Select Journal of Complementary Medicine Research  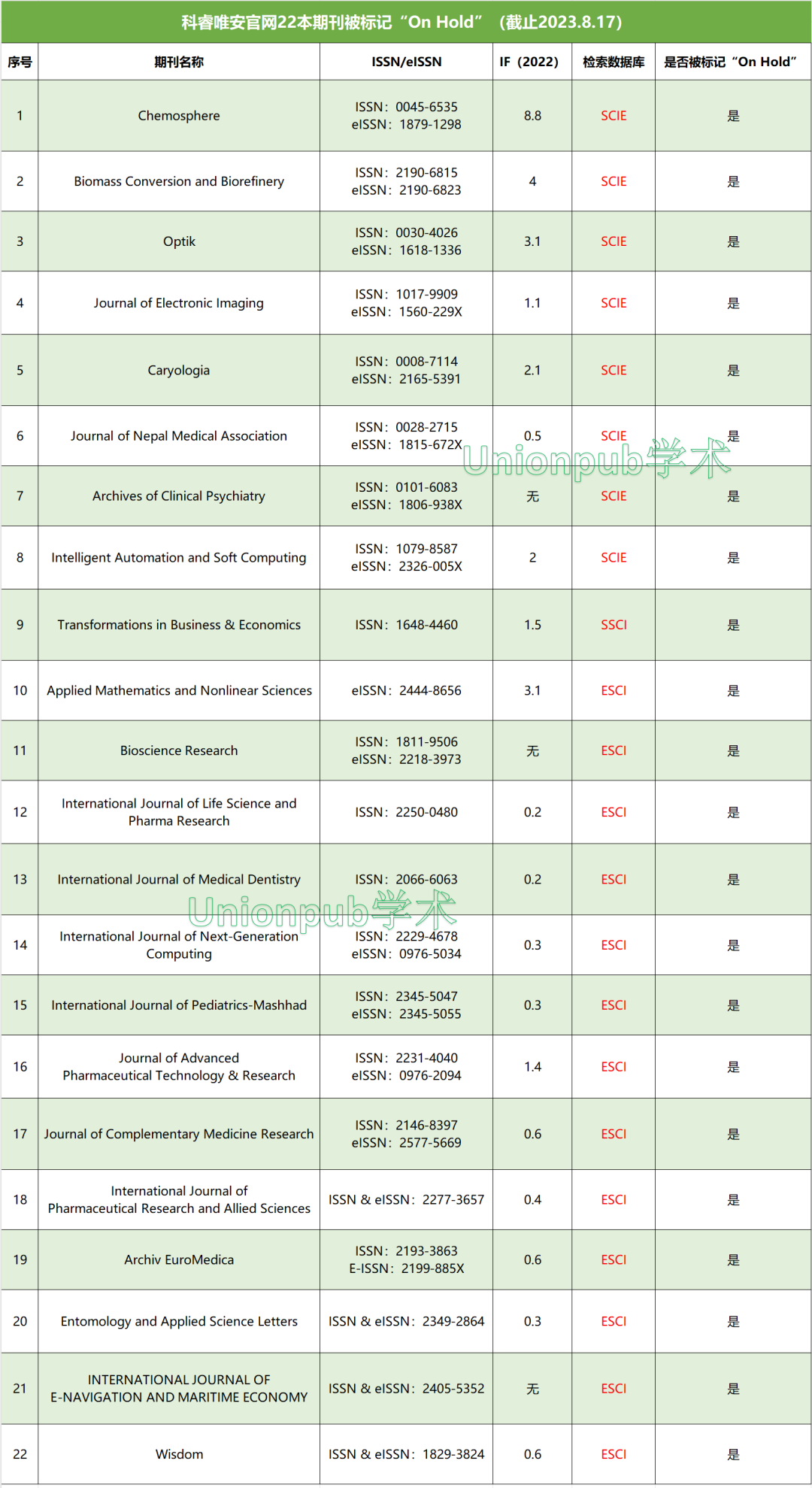click(179, 1134)
